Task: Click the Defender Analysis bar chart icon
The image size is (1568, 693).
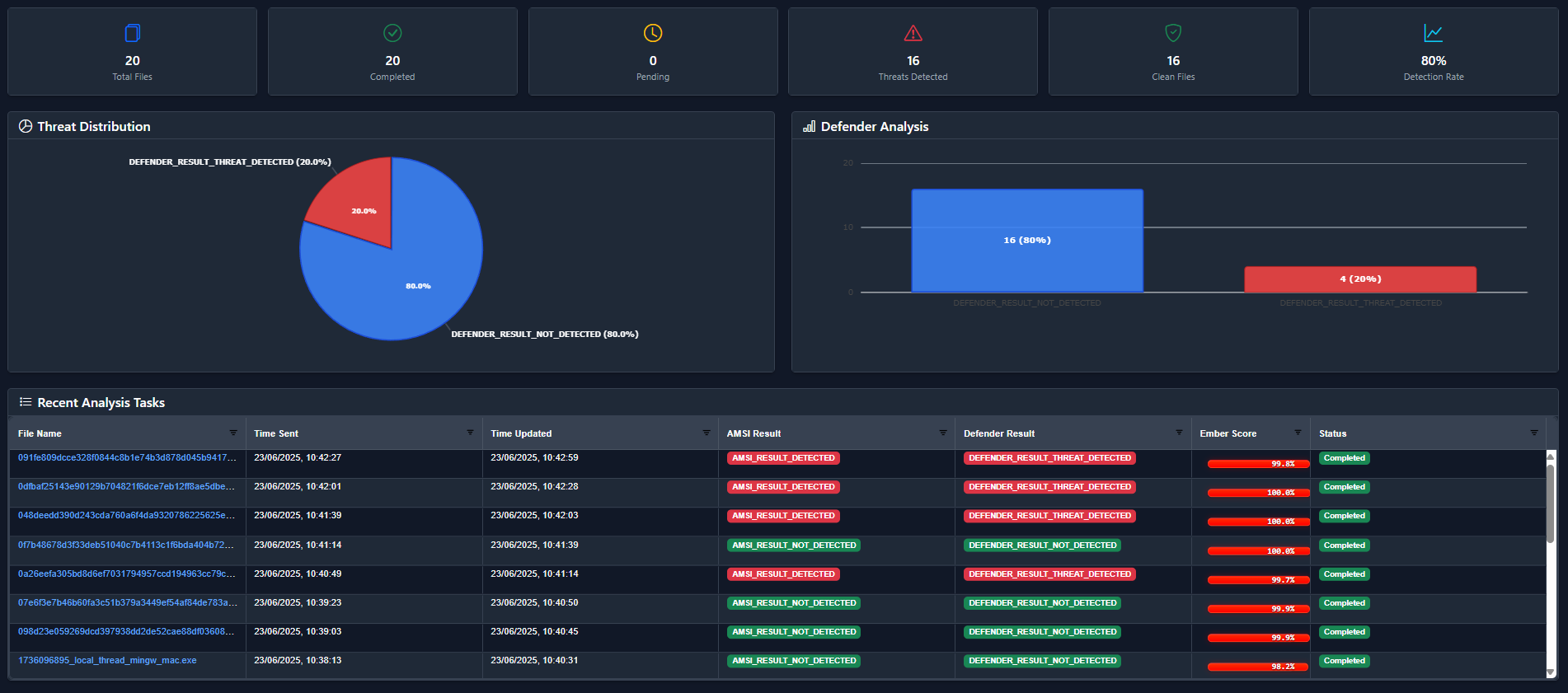Action: 810,126
